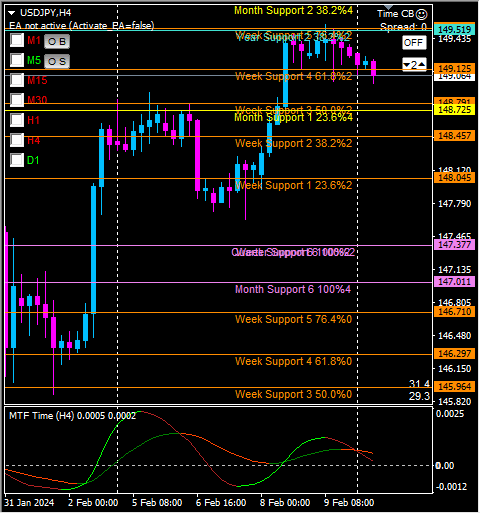The width and height of the screenshot is (480, 514).
Task: Click the Week Support 4 61.8%0 label
Action: (293, 361)
